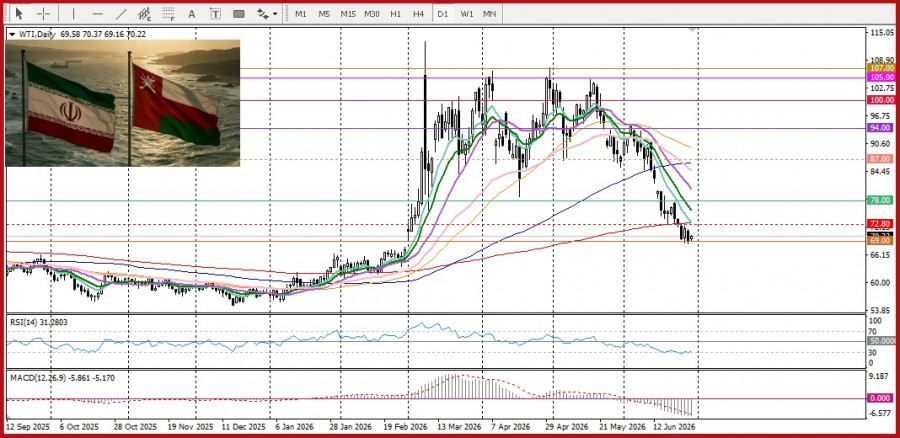The width and height of the screenshot is (900, 438).
Task: Click the 6 Jan 2026 date label
Action: tap(296, 427)
